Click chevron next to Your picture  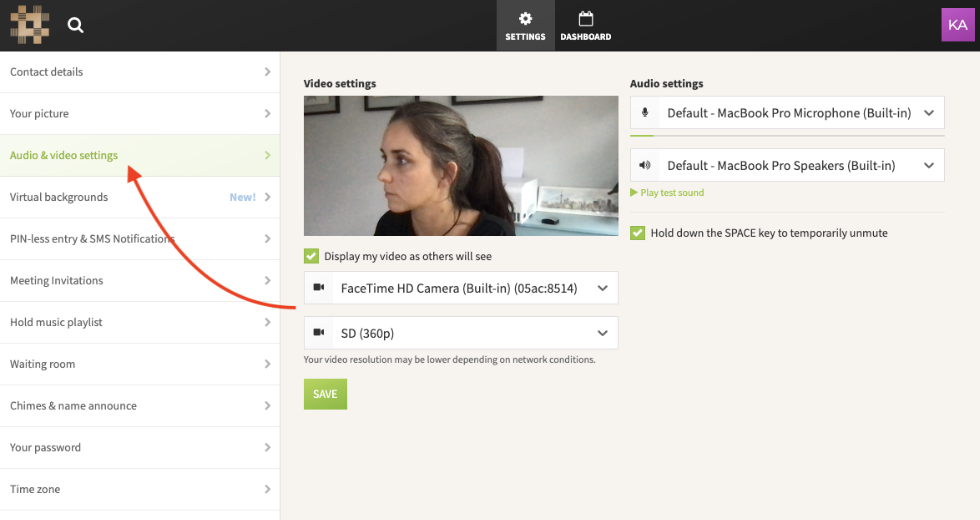(268, 114)
